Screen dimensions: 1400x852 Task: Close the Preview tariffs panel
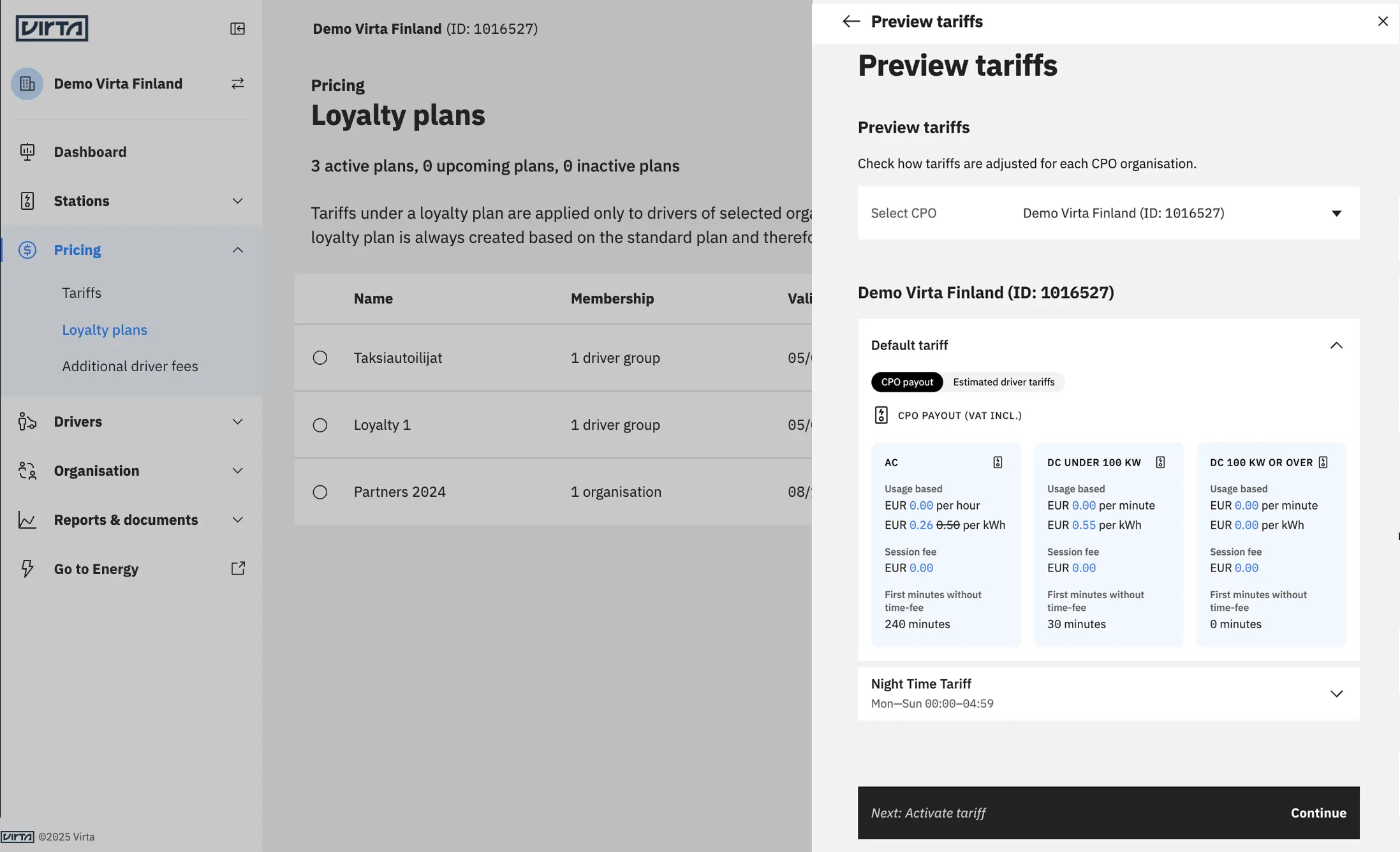[x=1383, y=22]
